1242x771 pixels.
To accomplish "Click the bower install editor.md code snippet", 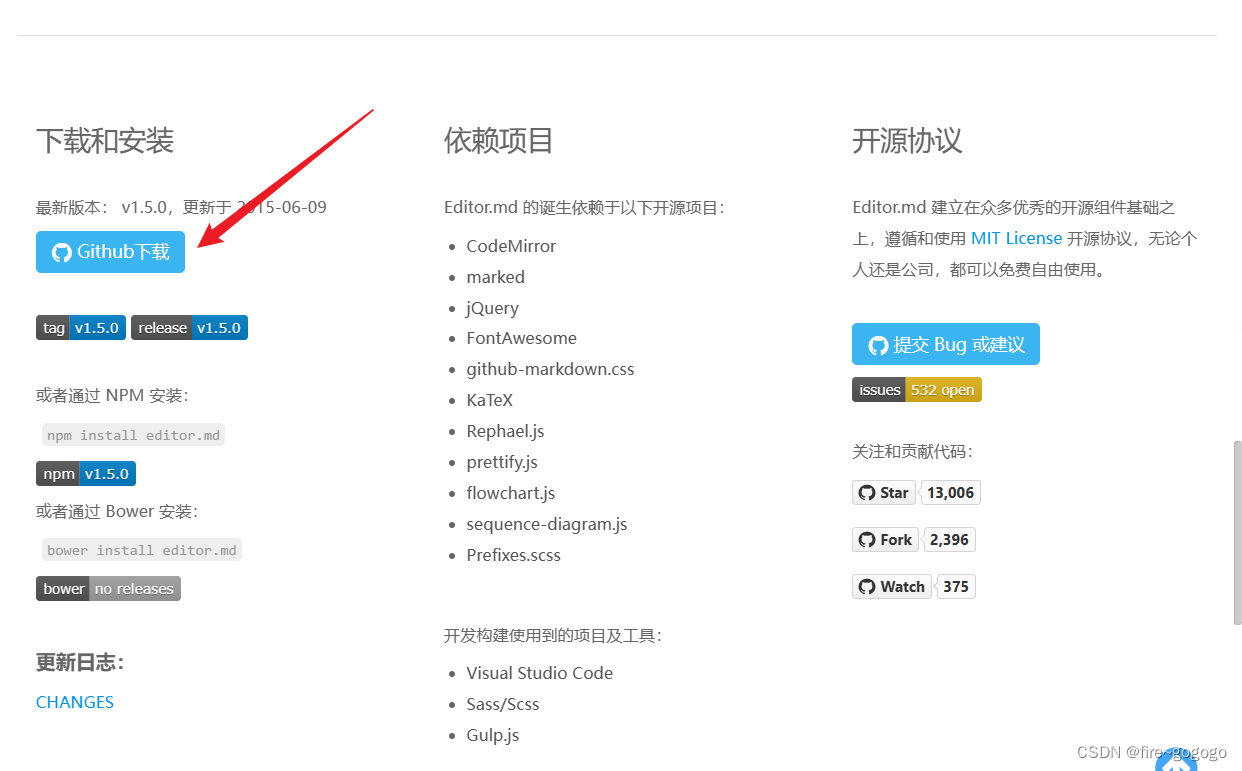I will tap(142, 550).
